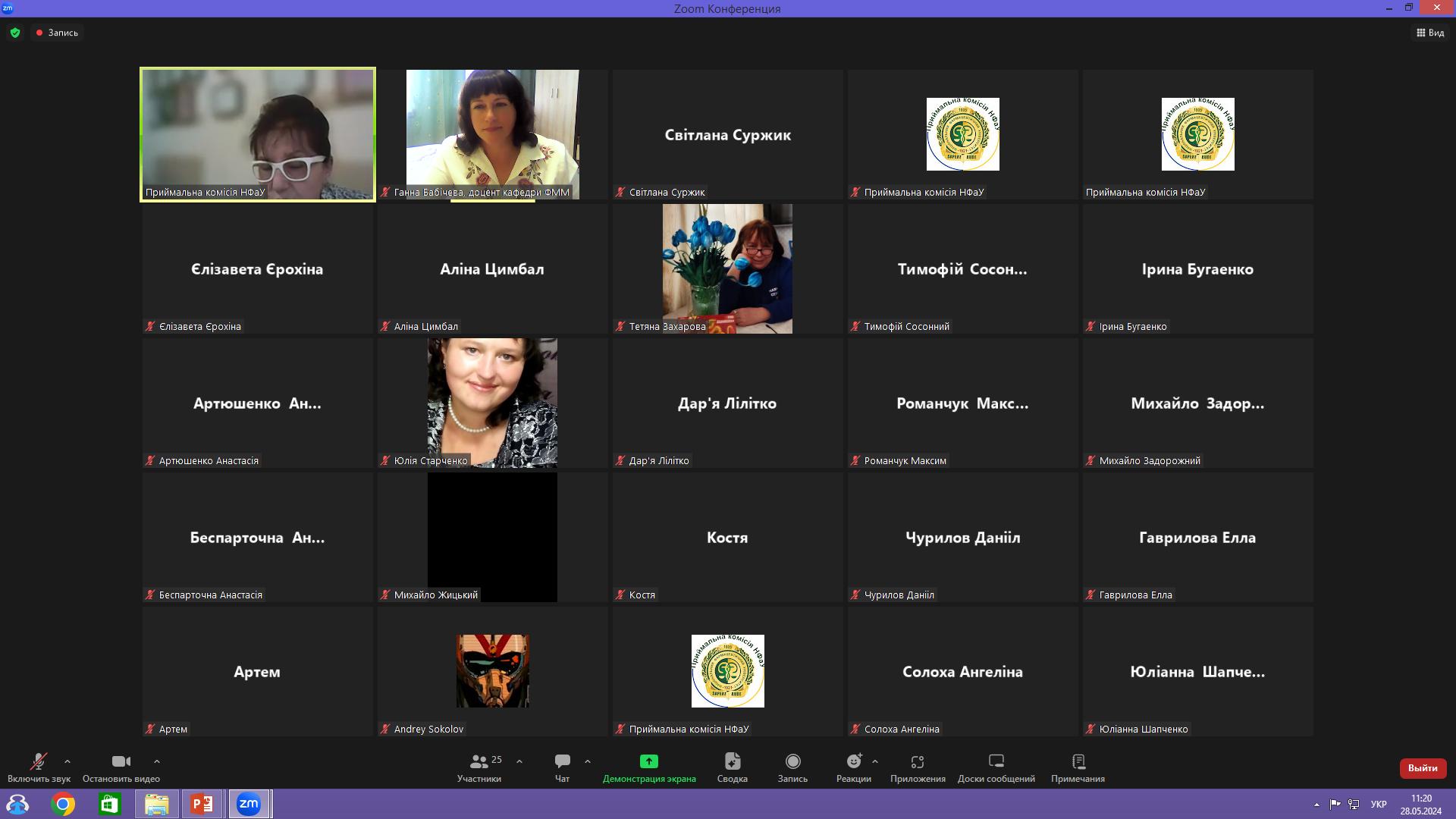Start Демонстрация экрана screen share
The height and width of the screenshot is (819, 1456).
pos(649,767)
